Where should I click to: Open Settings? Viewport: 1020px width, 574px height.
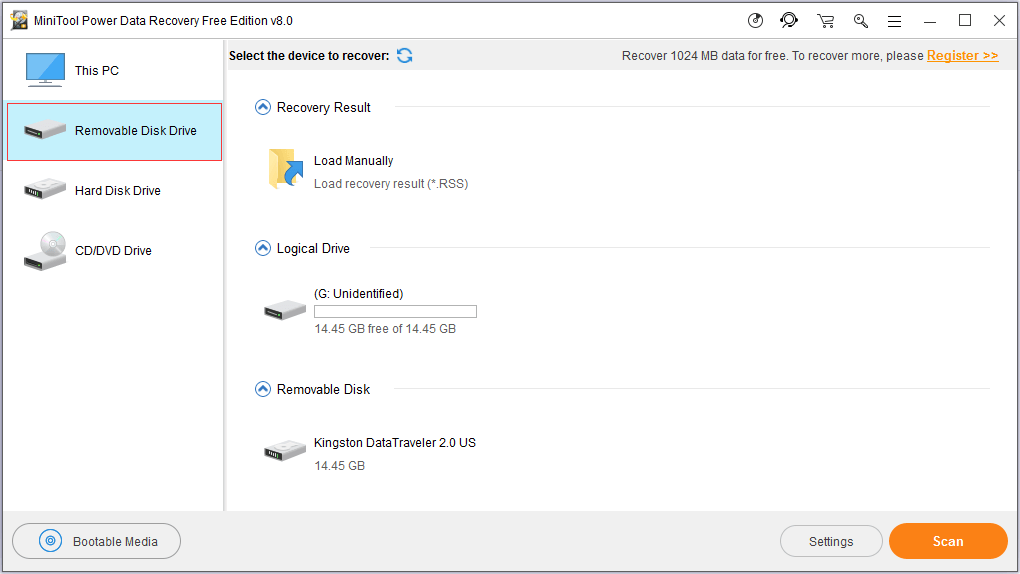coord(831,541)
